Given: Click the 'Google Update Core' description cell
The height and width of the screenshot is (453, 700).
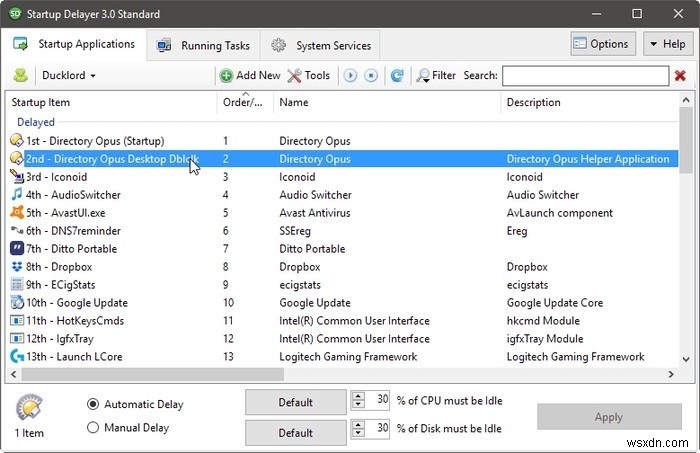Looking at the screenshot, I should click(x=555, y=303).
